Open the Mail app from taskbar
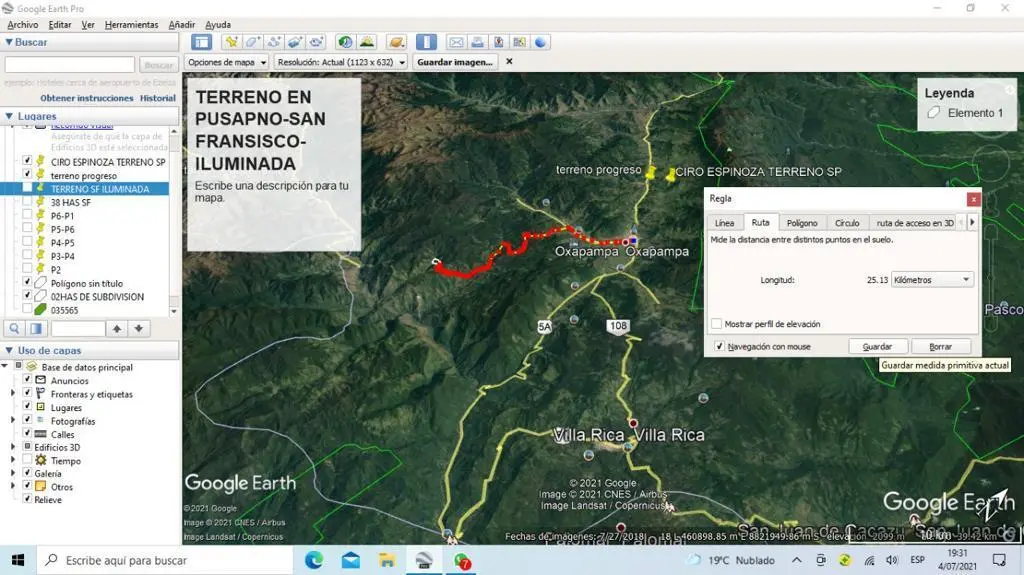The image size is (1024, 575). pos(351,560)
